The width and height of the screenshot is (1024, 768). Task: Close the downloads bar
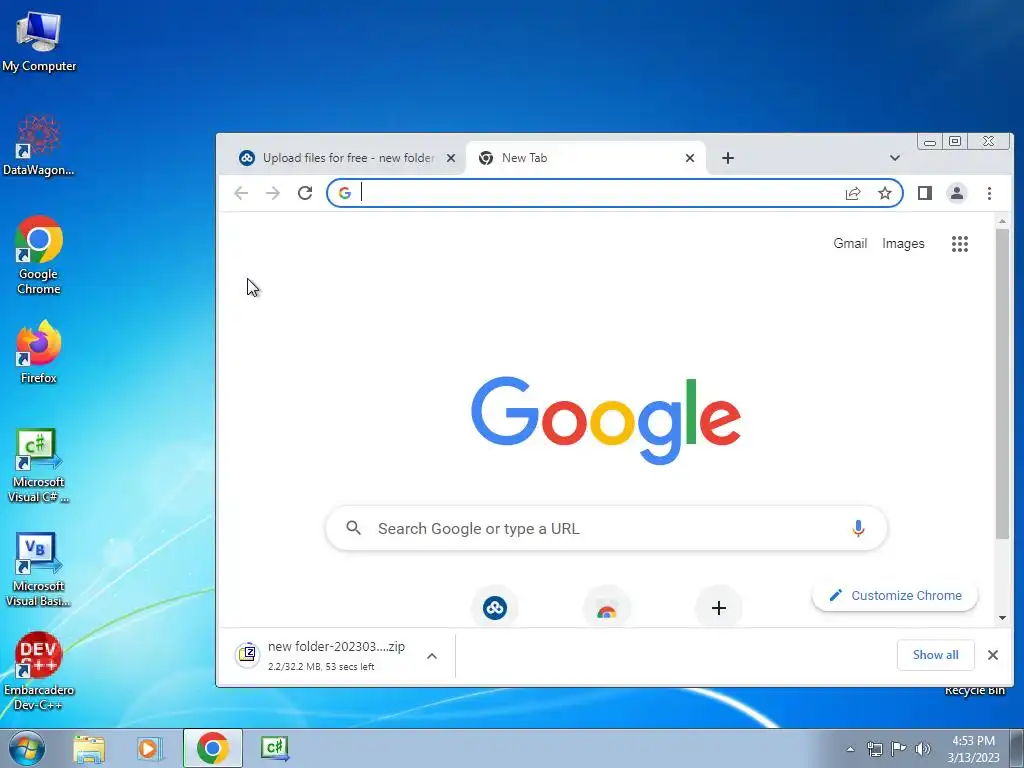993,654
